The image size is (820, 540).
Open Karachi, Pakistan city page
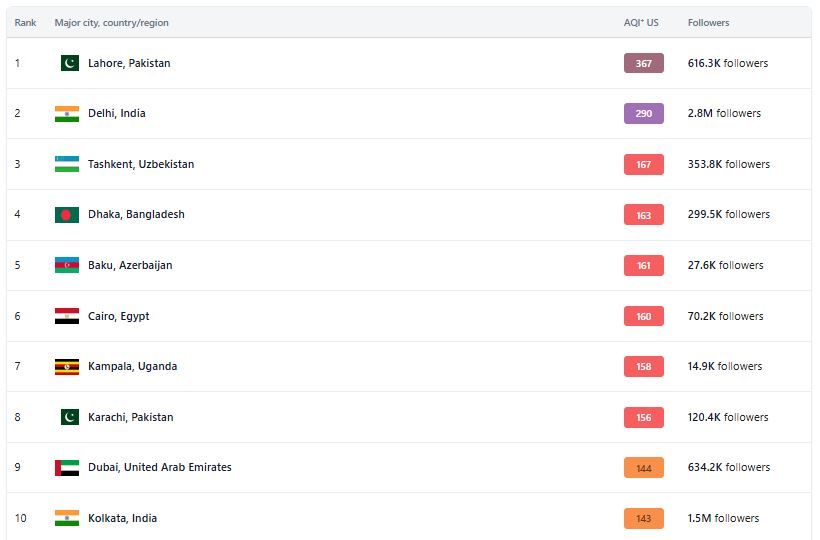point(130,417)
